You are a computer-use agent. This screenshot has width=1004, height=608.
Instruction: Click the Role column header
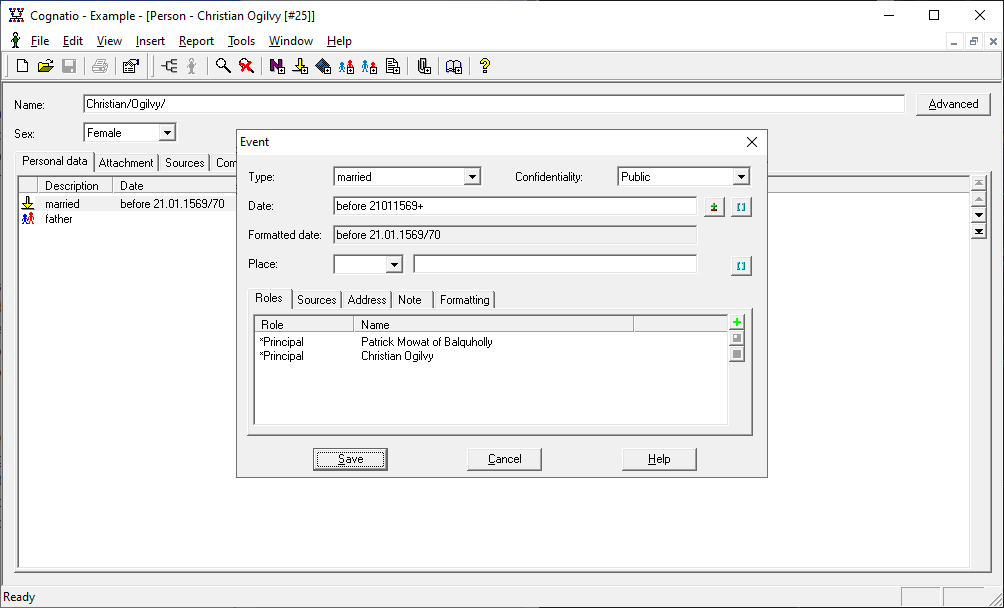pos(304,324)
